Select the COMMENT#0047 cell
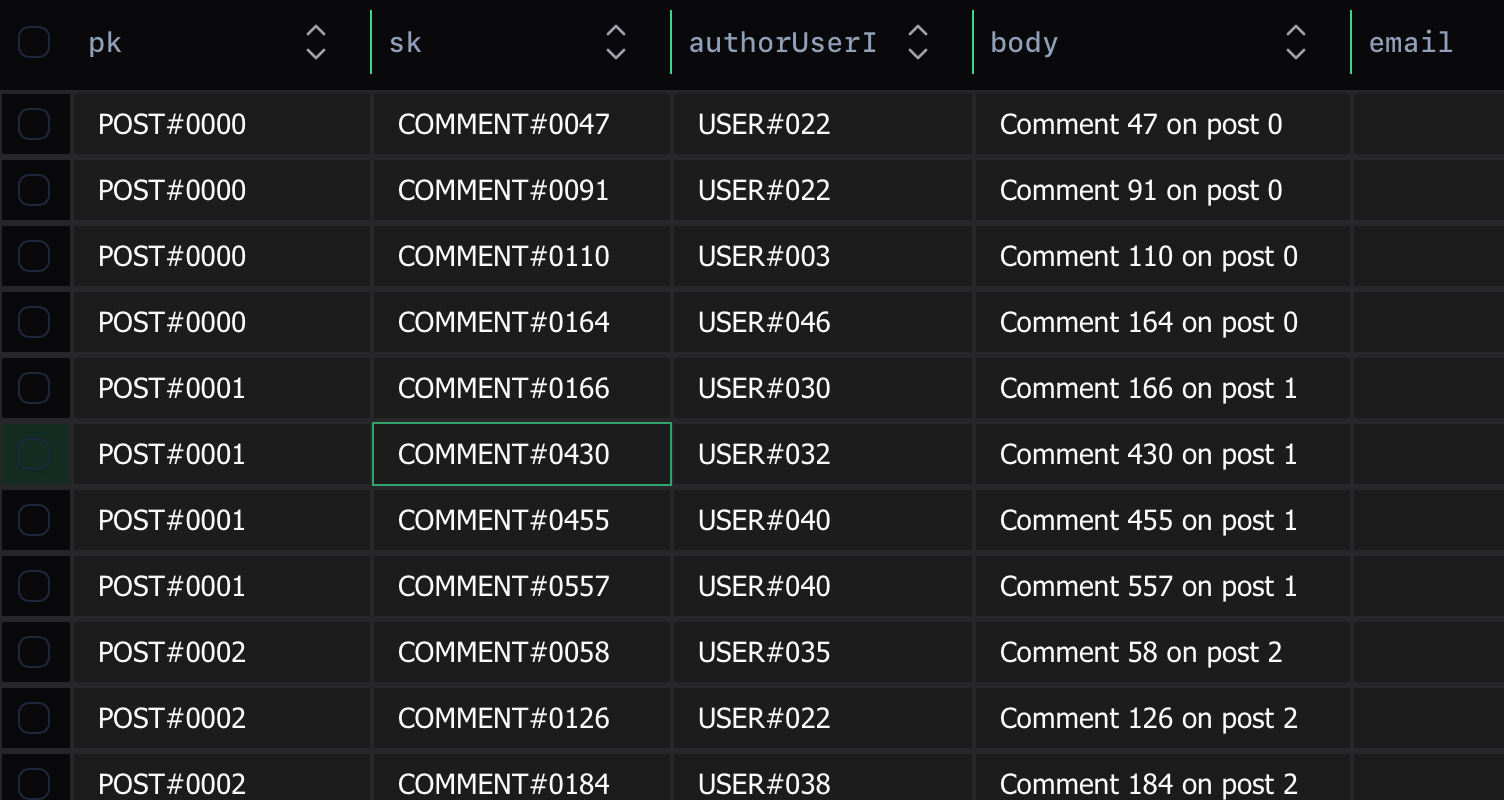The width and height of the screenshot is (1504, 800). click(x=522, y=124)
